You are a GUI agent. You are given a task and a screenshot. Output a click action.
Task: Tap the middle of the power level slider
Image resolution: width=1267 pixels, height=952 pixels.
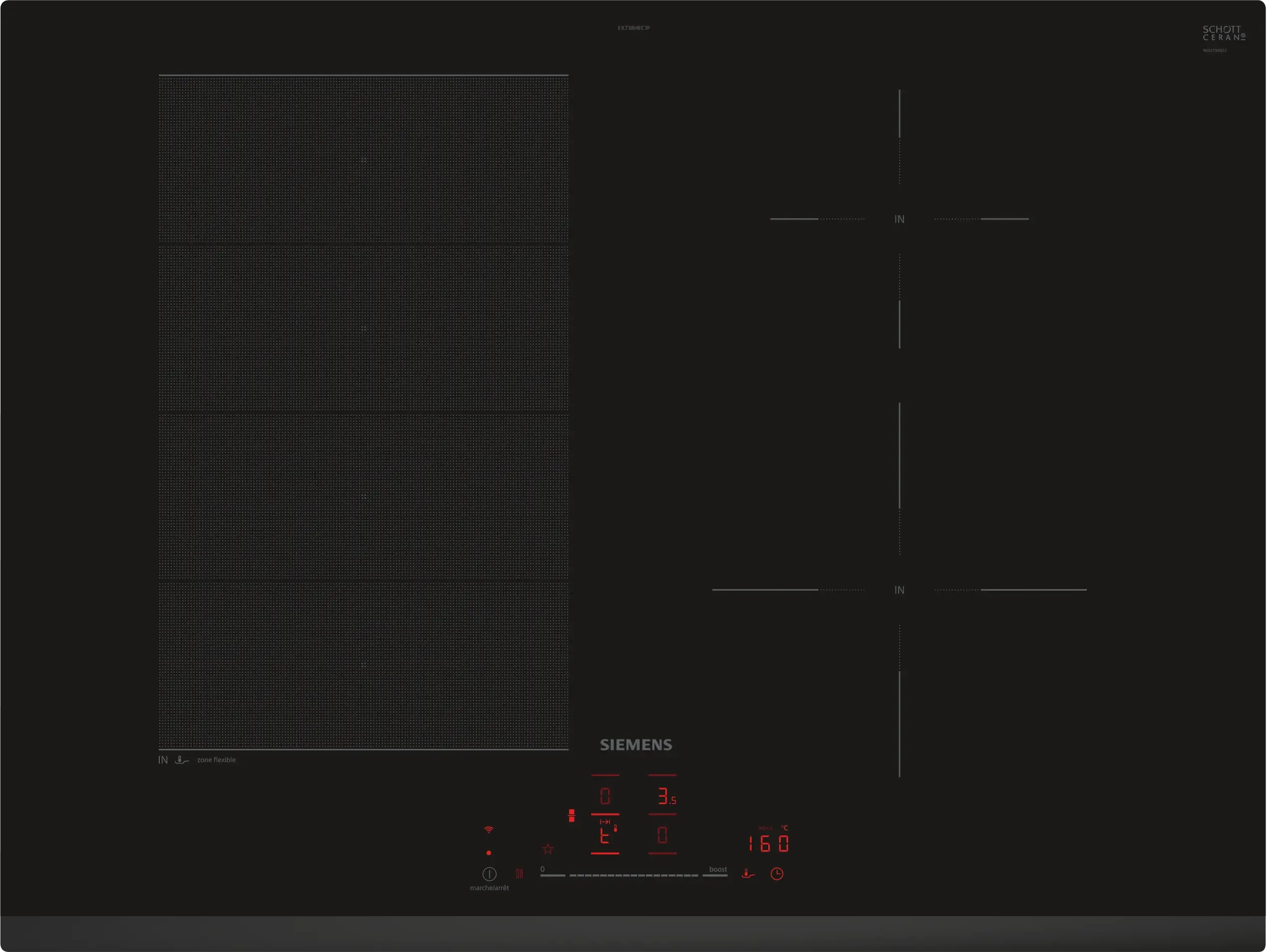click(633, 875)
